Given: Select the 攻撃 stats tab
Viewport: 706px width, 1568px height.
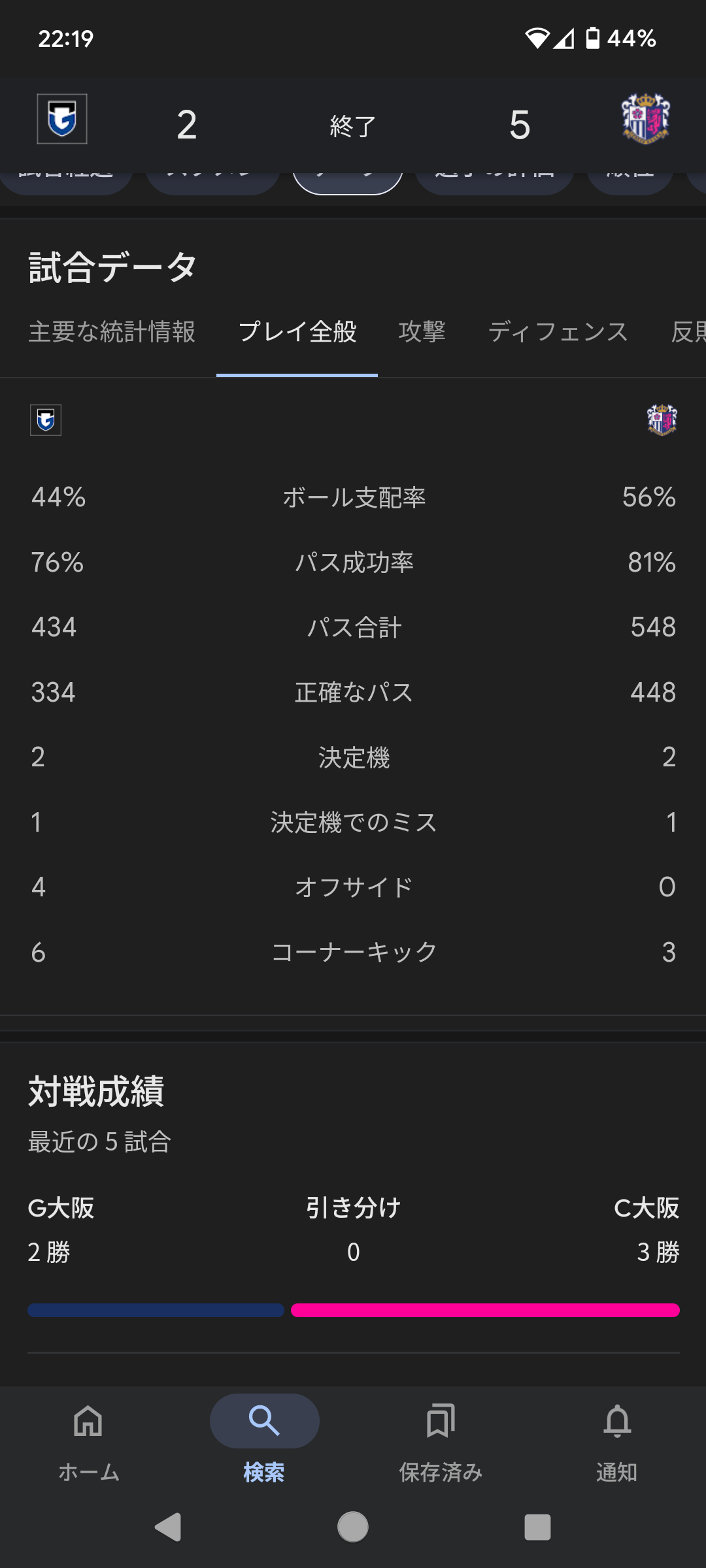Looking at the screenshot, I should click(422, 332).
